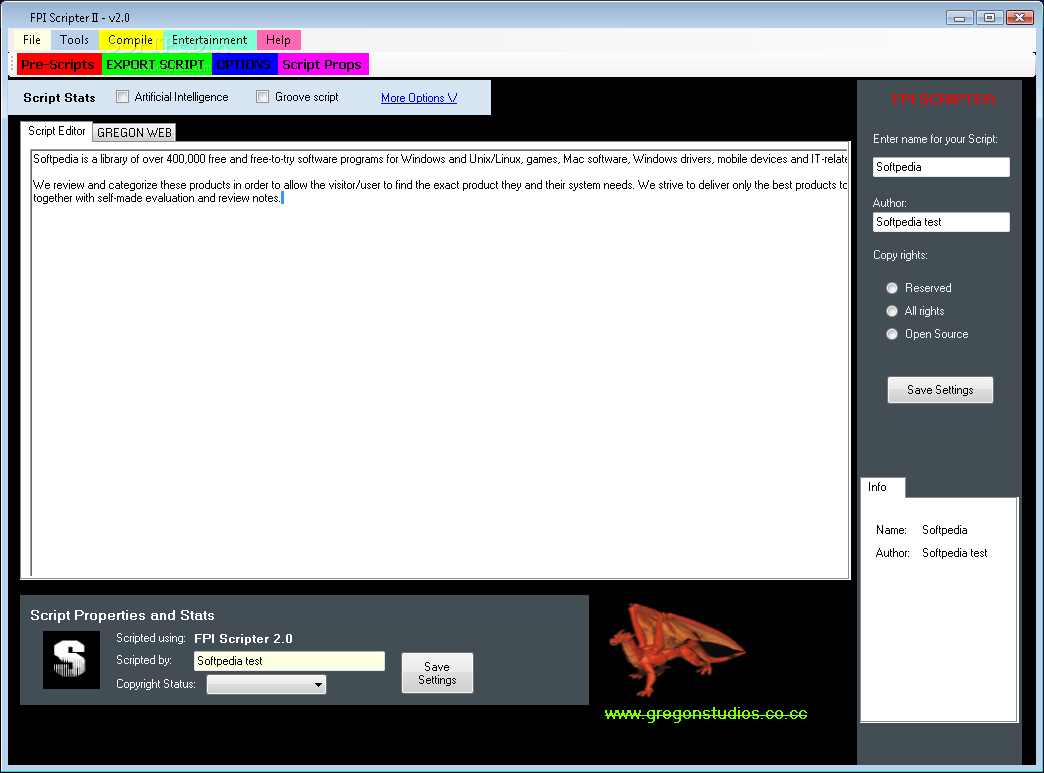Open the www.gregonstudios.co.cc link
The height and width of the screenshot is (773, 1044).
(x=706, y=714)
